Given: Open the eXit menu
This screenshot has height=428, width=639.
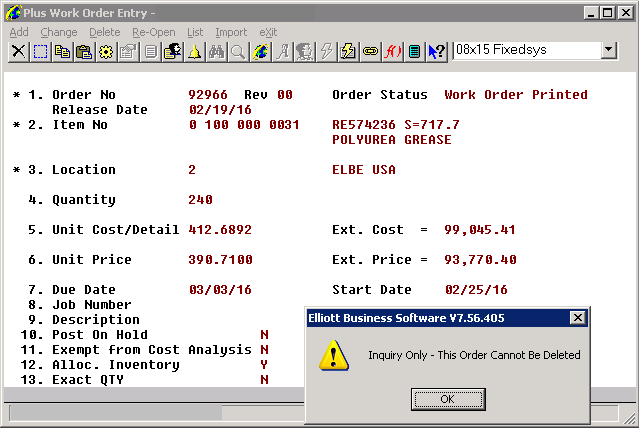Looking at the screenshot, I should 268,32.
